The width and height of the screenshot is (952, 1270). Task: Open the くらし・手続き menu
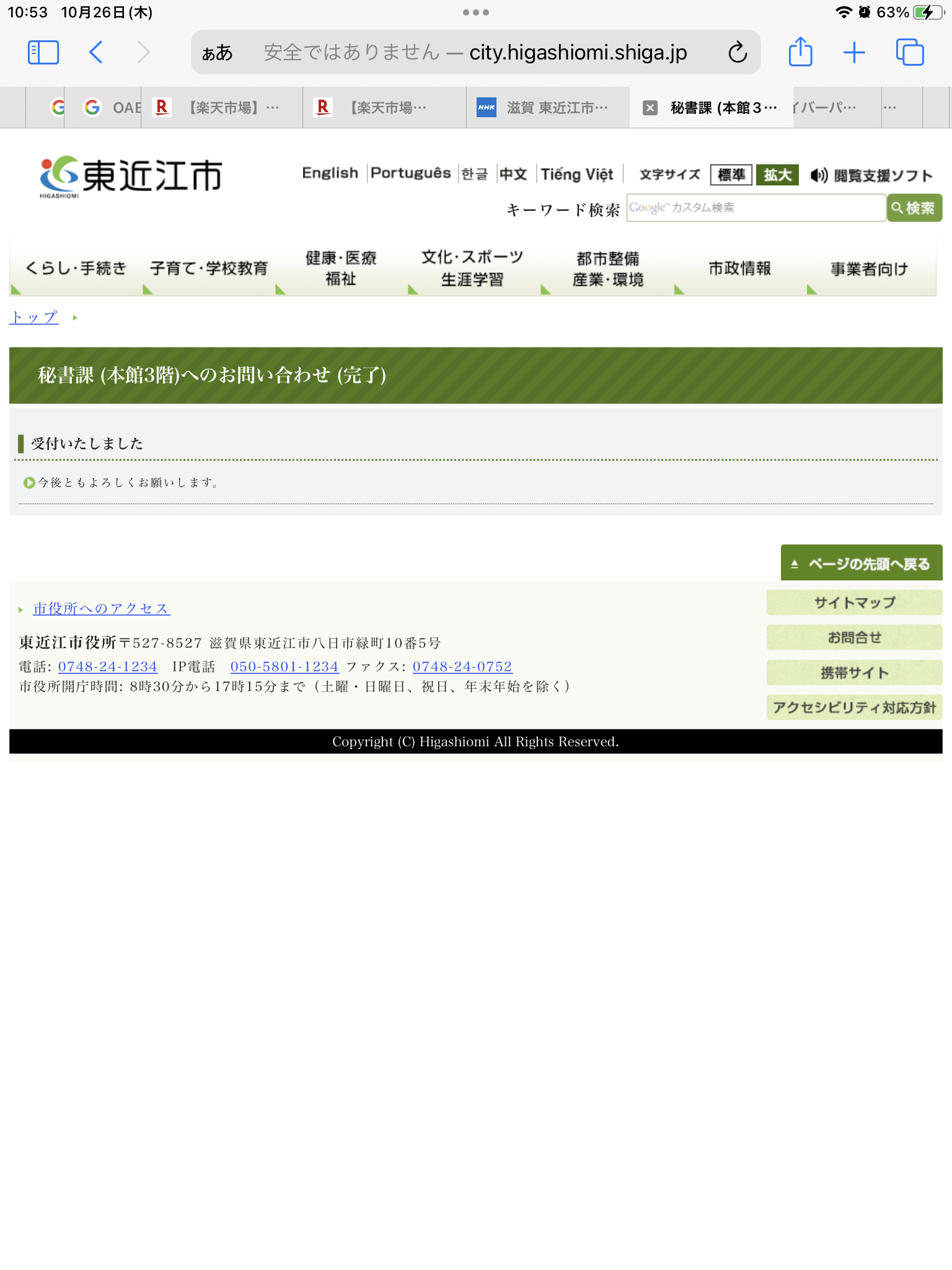tap(76, 269)
